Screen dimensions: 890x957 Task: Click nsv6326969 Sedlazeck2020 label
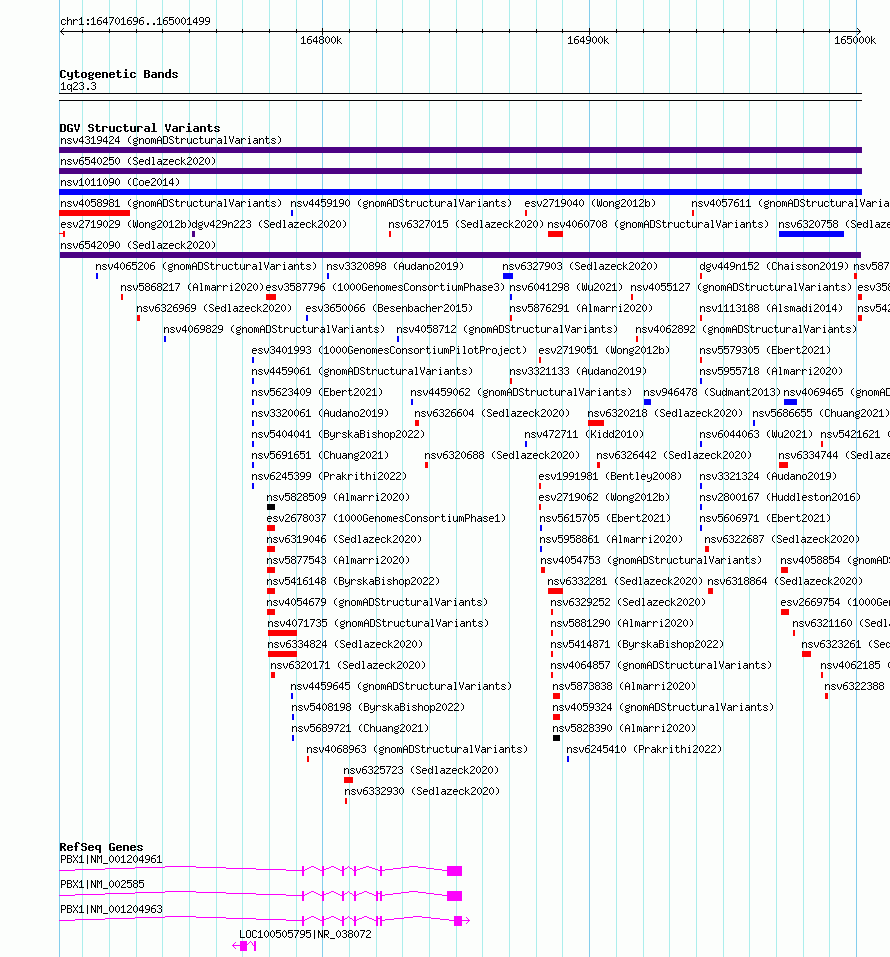point(214,308)
